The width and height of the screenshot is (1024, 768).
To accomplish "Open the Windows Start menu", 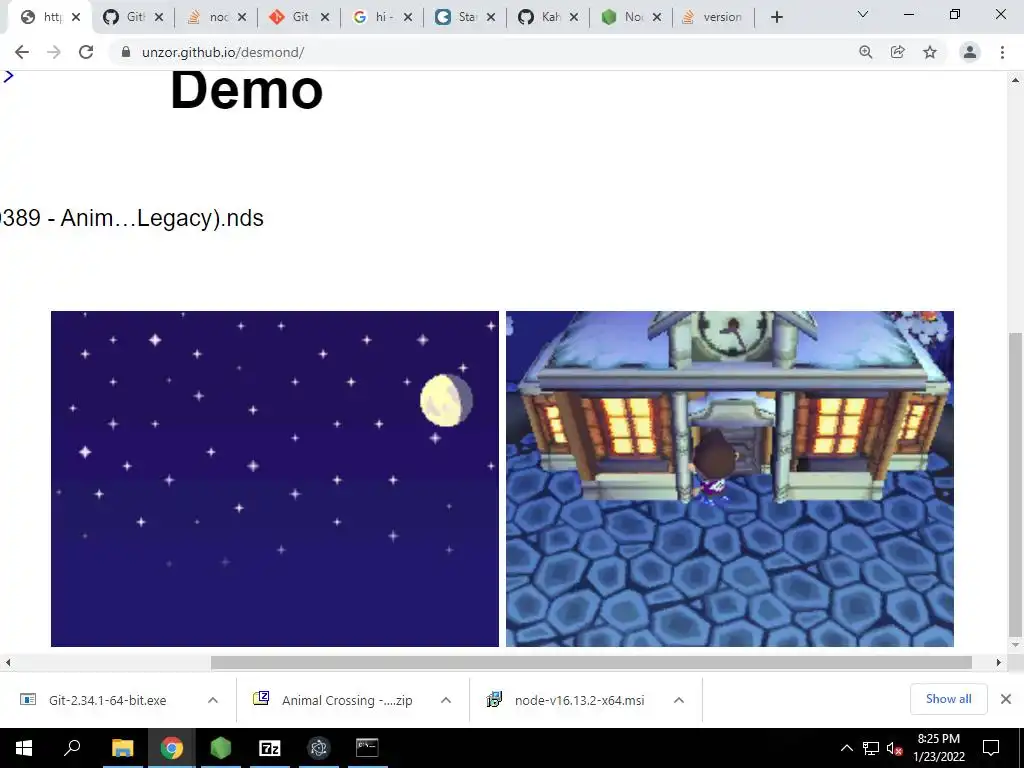I will click(24, 748).
